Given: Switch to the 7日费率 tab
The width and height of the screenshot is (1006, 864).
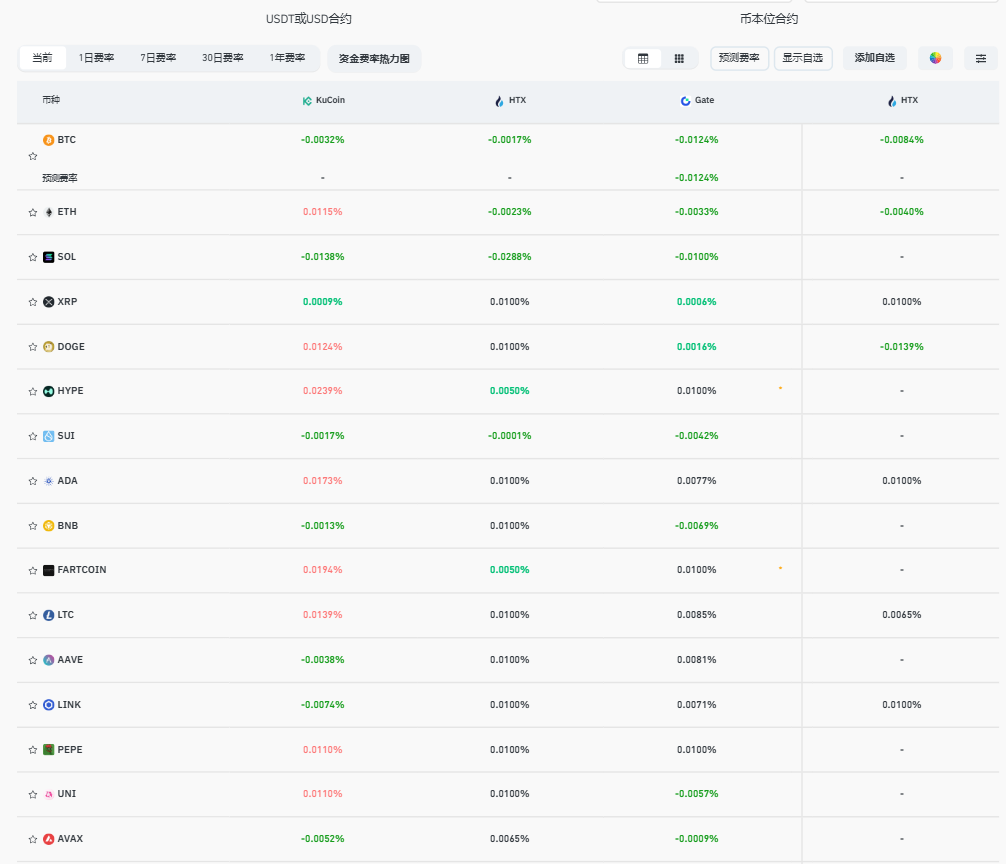Looking at the screenshot, I should tap(158, 58).
